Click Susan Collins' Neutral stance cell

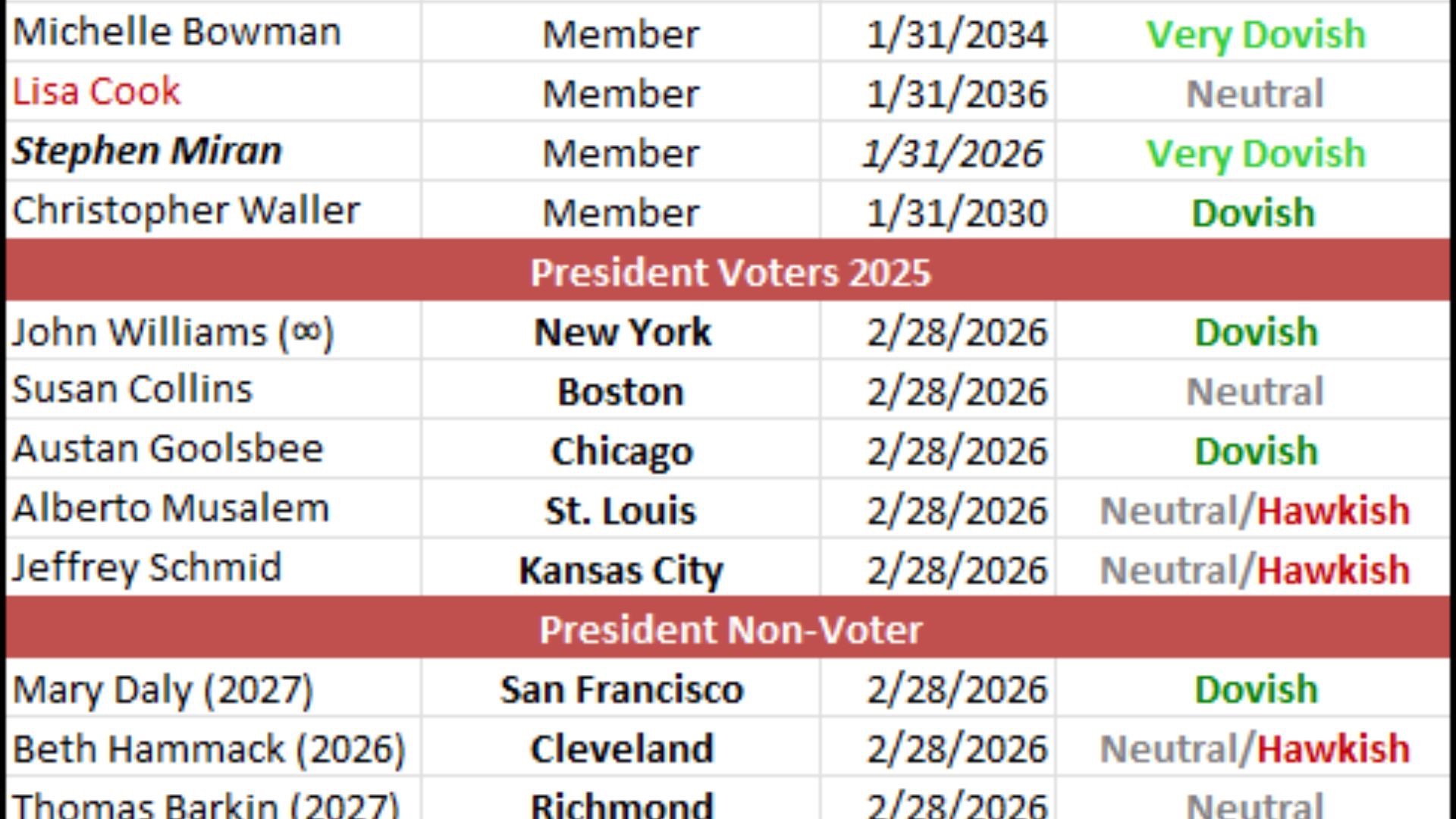coord(1254,391)
